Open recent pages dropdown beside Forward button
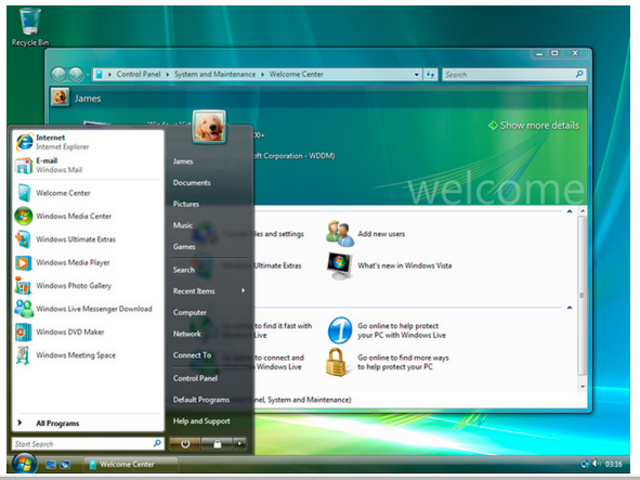 [x=87, y=75]
